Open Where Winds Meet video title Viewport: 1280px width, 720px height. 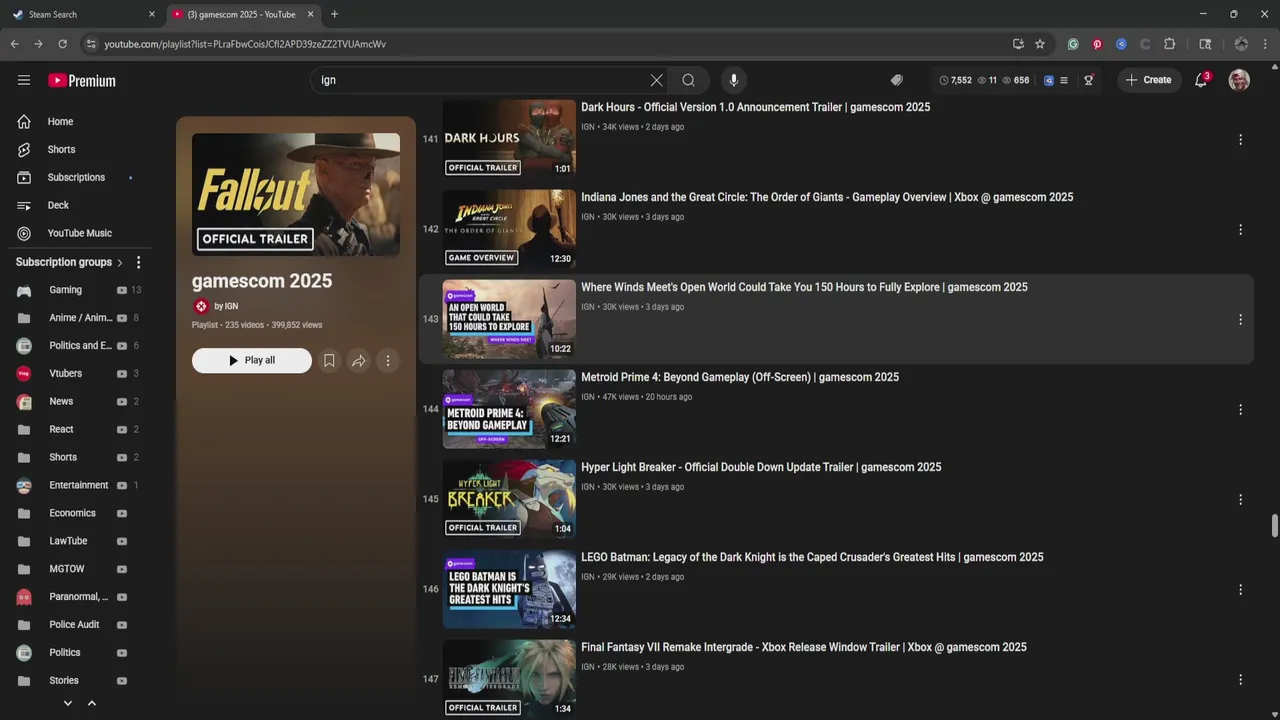804,287
